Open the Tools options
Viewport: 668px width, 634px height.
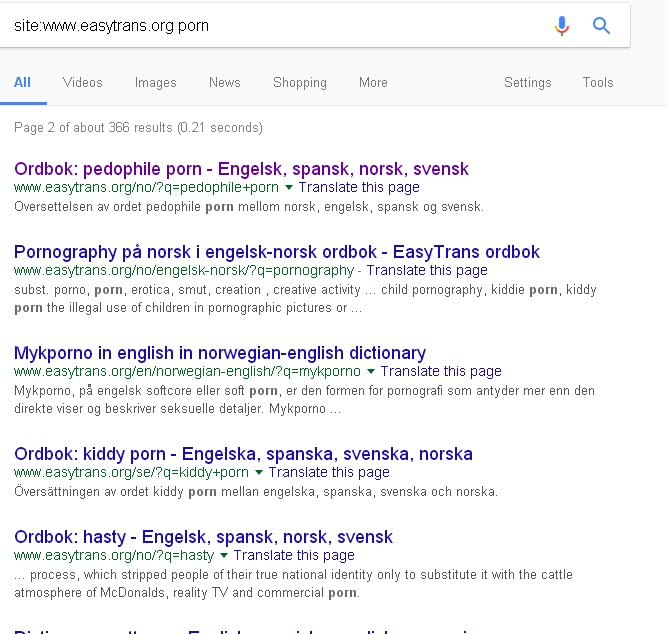click(x=598, y=82)
